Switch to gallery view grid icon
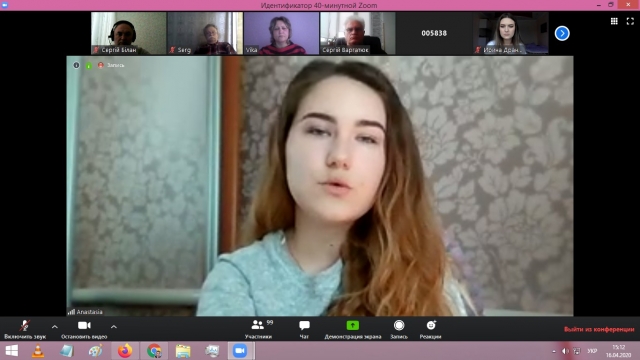640x360 pixels. click(x=614, y=21)
